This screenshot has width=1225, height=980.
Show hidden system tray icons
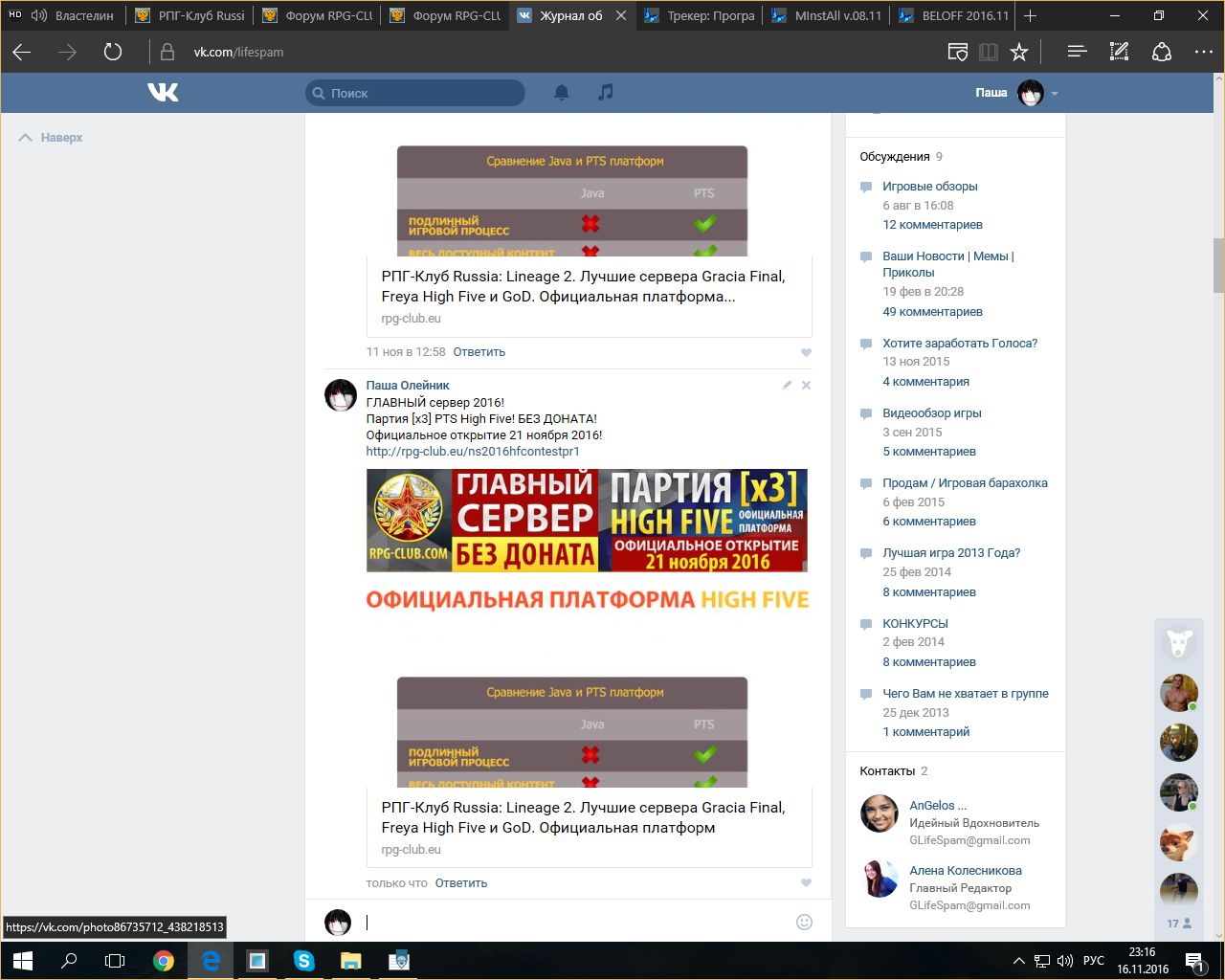1019,961
